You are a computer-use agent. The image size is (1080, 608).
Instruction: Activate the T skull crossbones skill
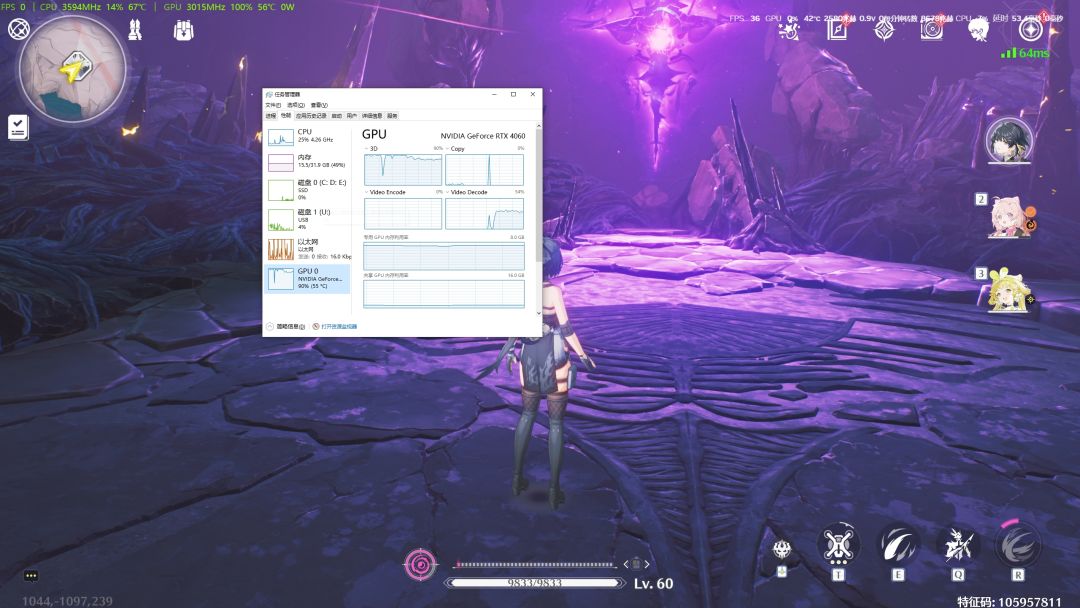coord(838,545)
